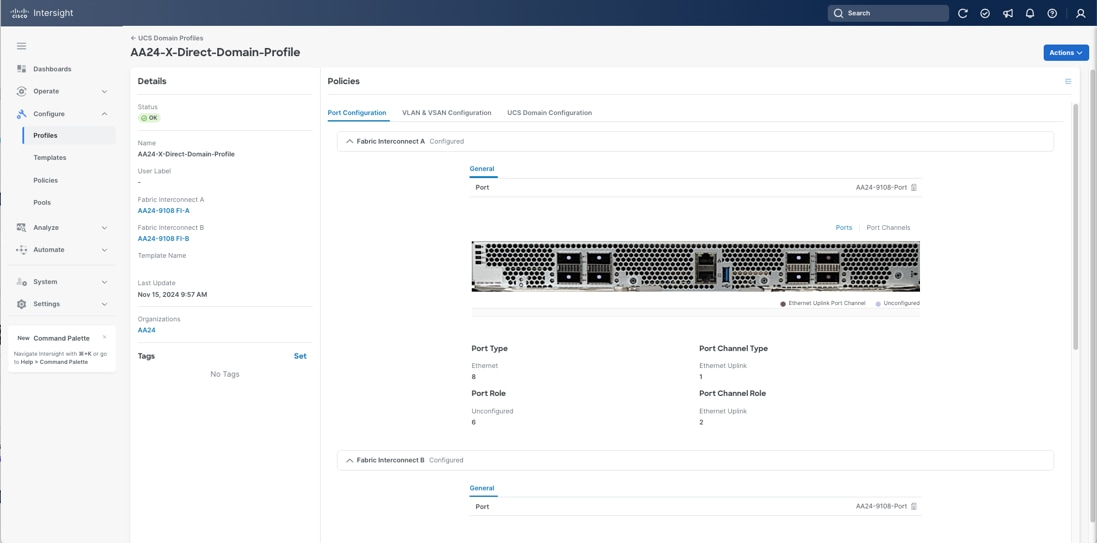The width and height of the screenshot is (1097, 543).
Task: Open AA24-9108-Port policy for Fabric Interconnect B
Action: click(x=881, y=506)
